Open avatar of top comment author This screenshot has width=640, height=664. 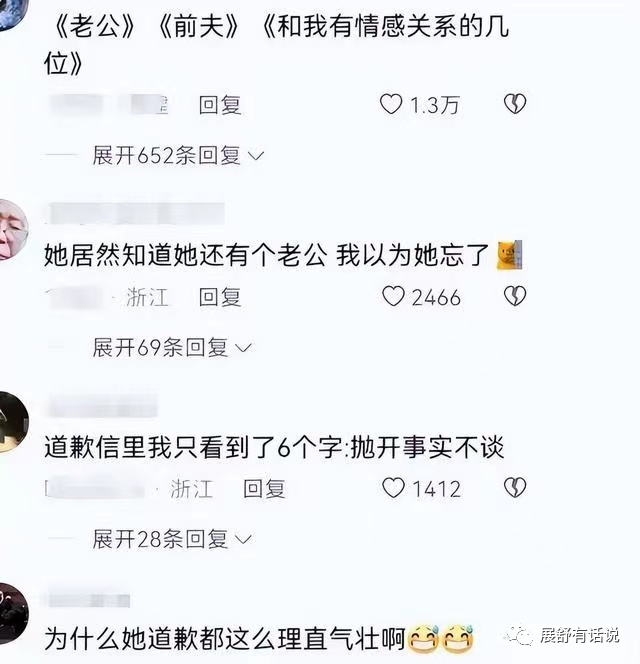(11, 14)
